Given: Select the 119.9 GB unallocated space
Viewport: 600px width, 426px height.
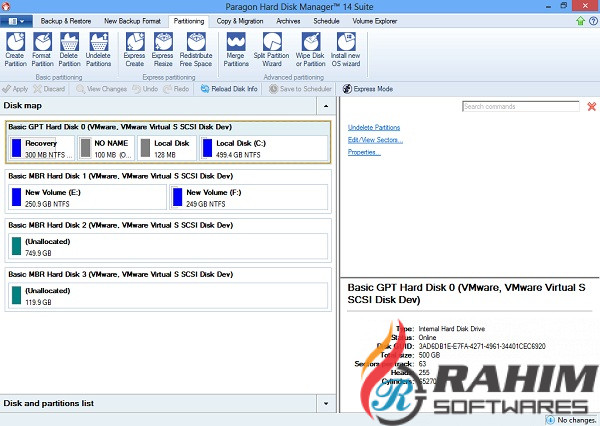Looking at the screenshot, I should (168, 296).
